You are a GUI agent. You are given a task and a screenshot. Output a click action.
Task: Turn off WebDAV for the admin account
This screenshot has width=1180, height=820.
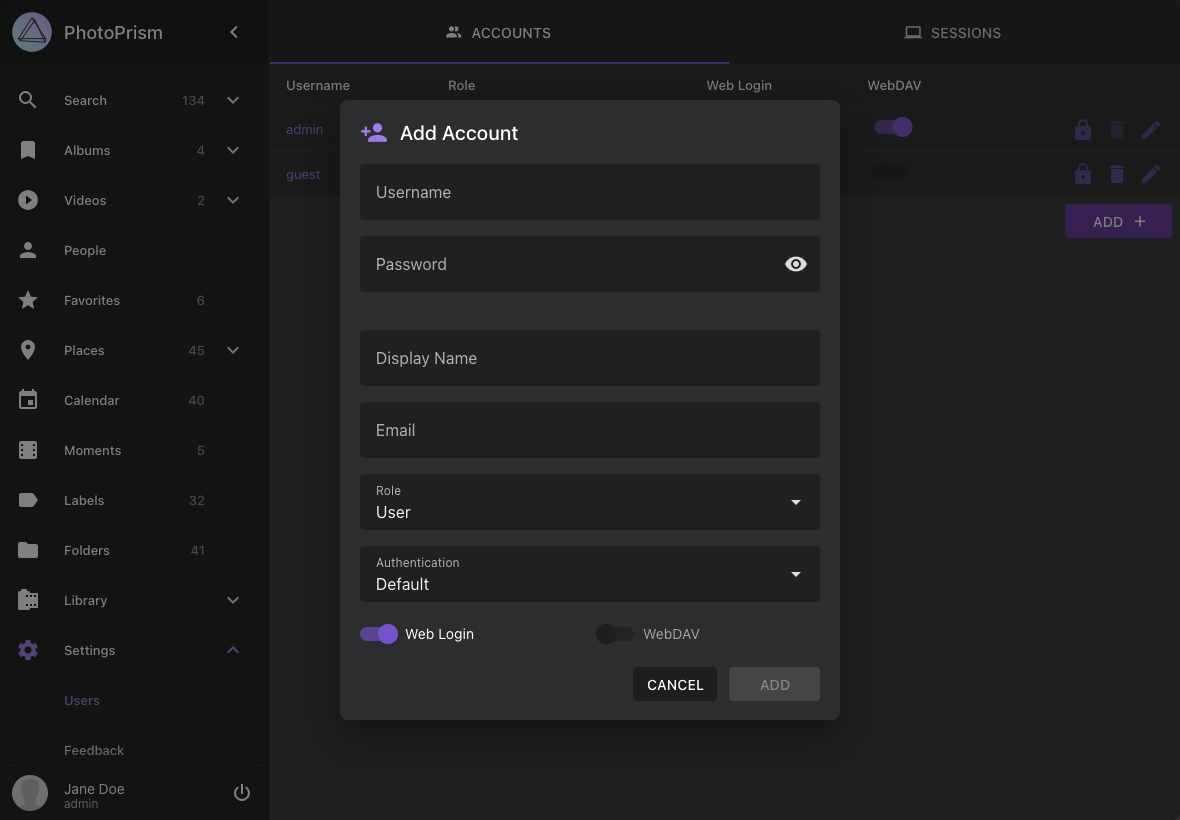click(x=892, y=127)
